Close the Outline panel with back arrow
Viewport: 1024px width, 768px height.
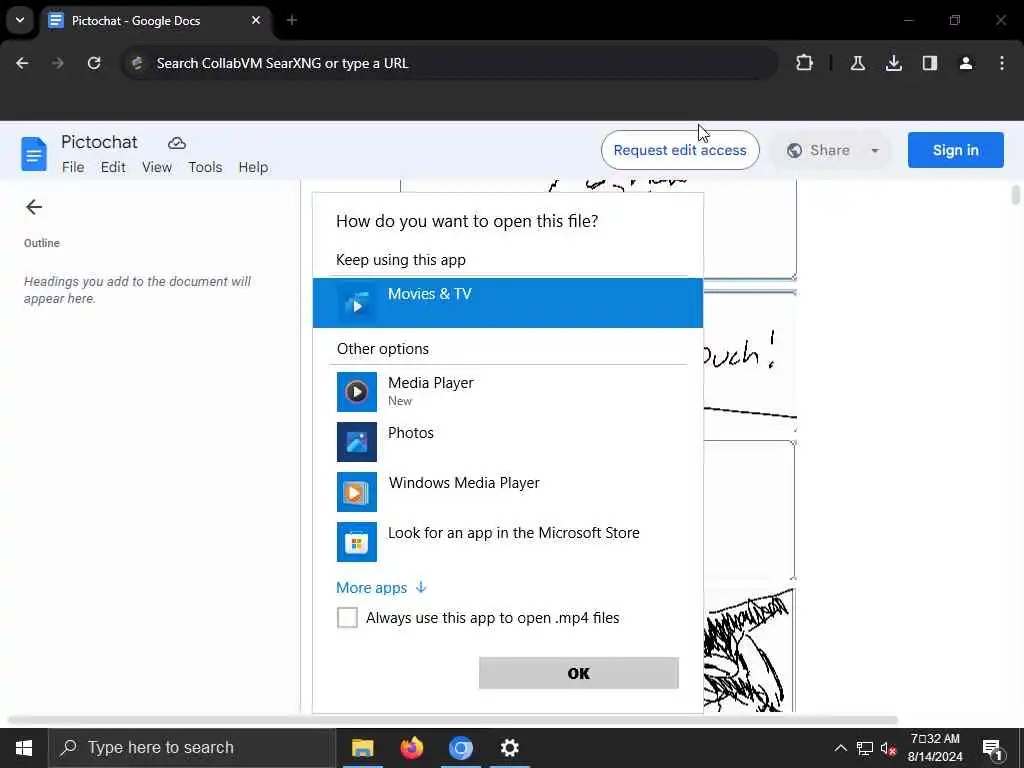[34, 207]
